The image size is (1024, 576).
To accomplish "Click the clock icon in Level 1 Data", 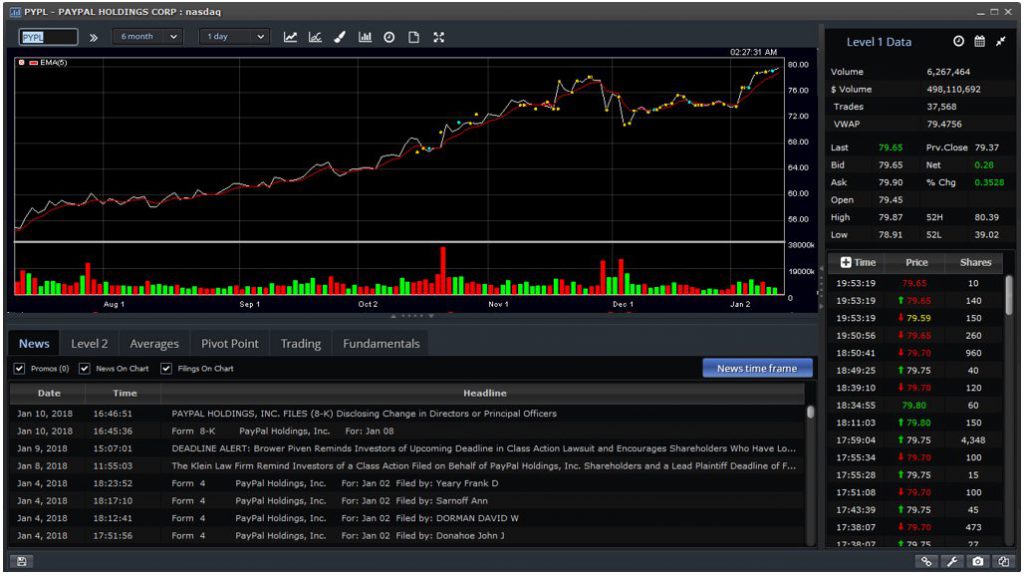I will pyautogui.click(x=958, y=41).
